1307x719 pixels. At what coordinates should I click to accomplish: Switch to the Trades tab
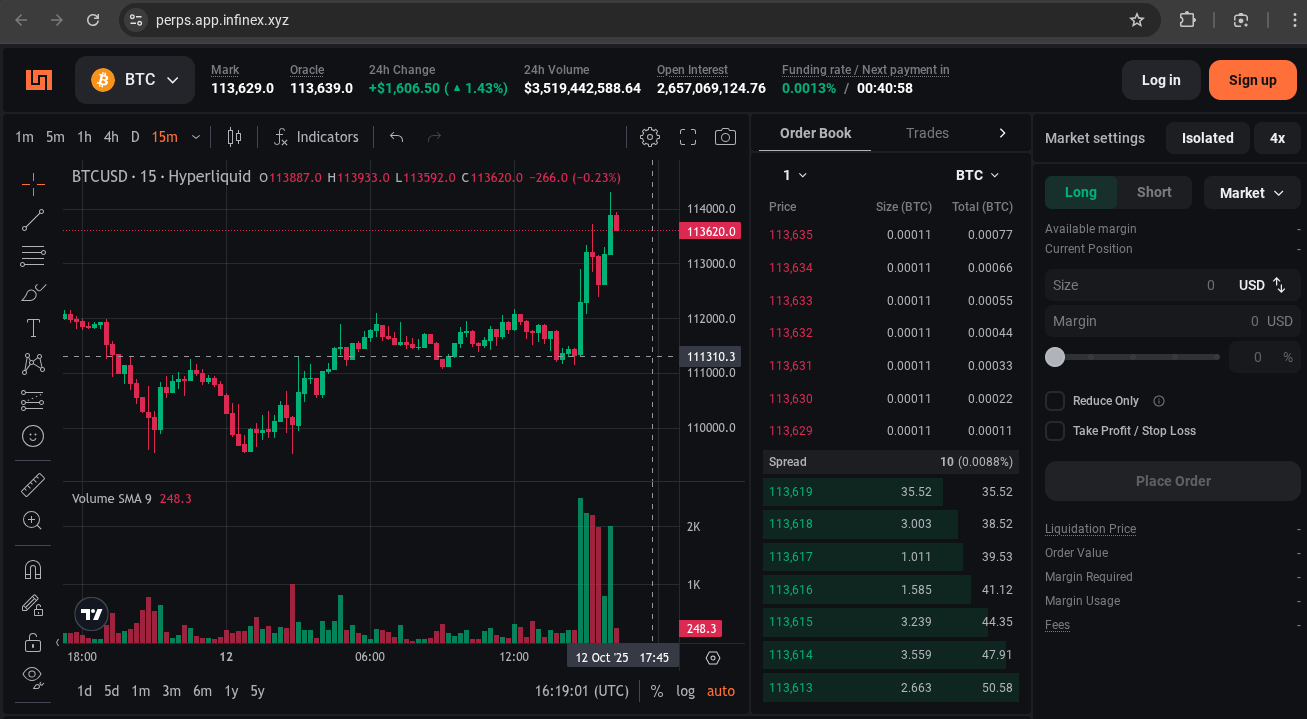[927, 133]
